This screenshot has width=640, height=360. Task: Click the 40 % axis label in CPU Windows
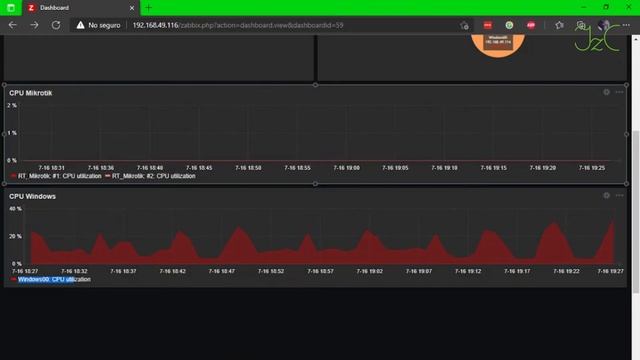pyautogui.click(x=16, y=209)
